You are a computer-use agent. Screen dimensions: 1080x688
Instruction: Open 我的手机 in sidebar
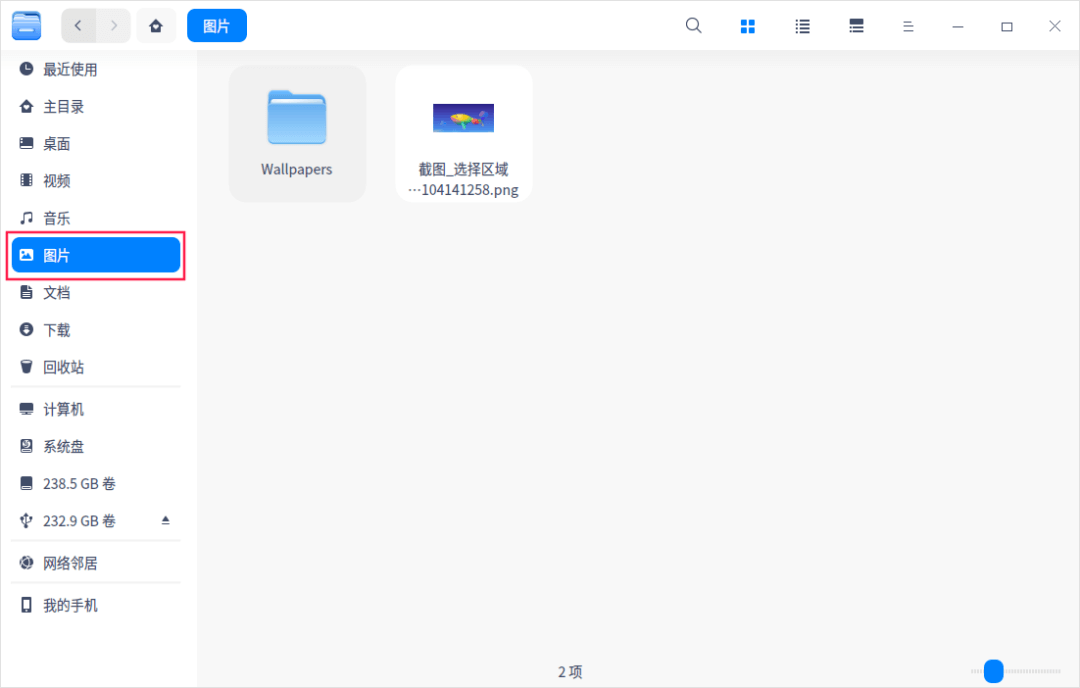click(x=96, y=605)
